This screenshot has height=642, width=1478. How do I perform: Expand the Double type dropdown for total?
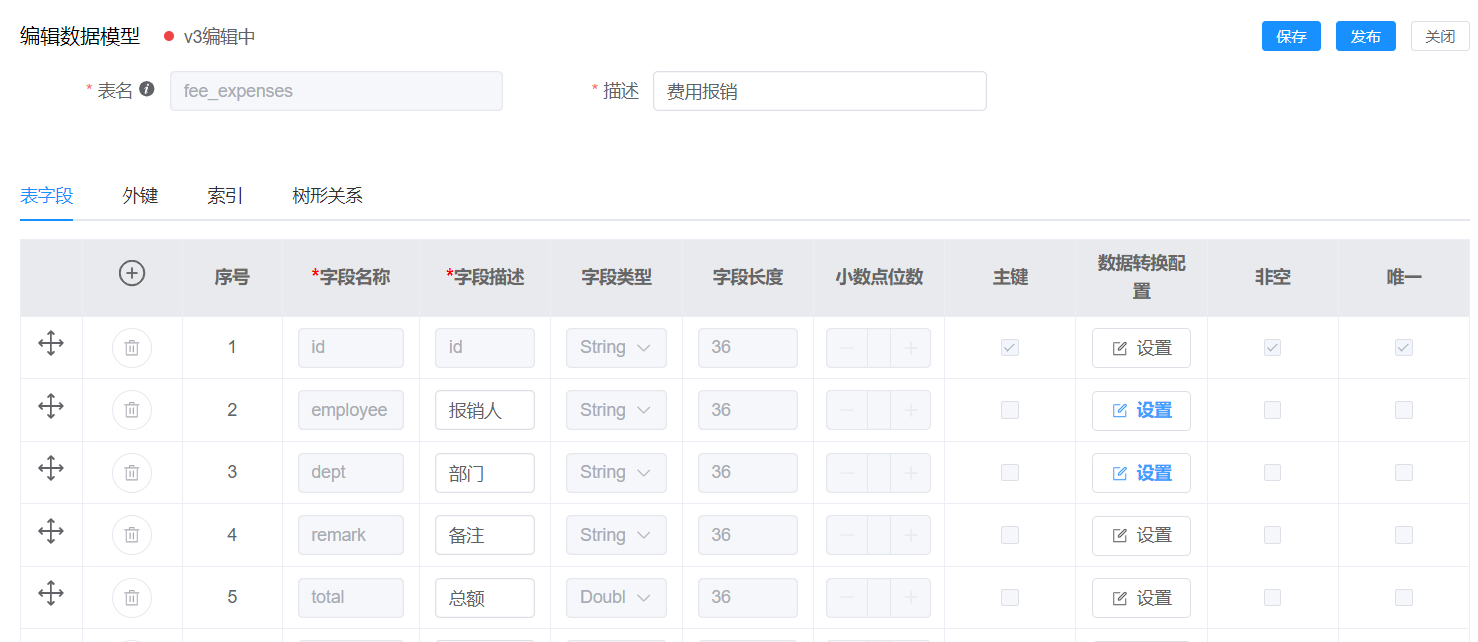[x=616, y=598]
